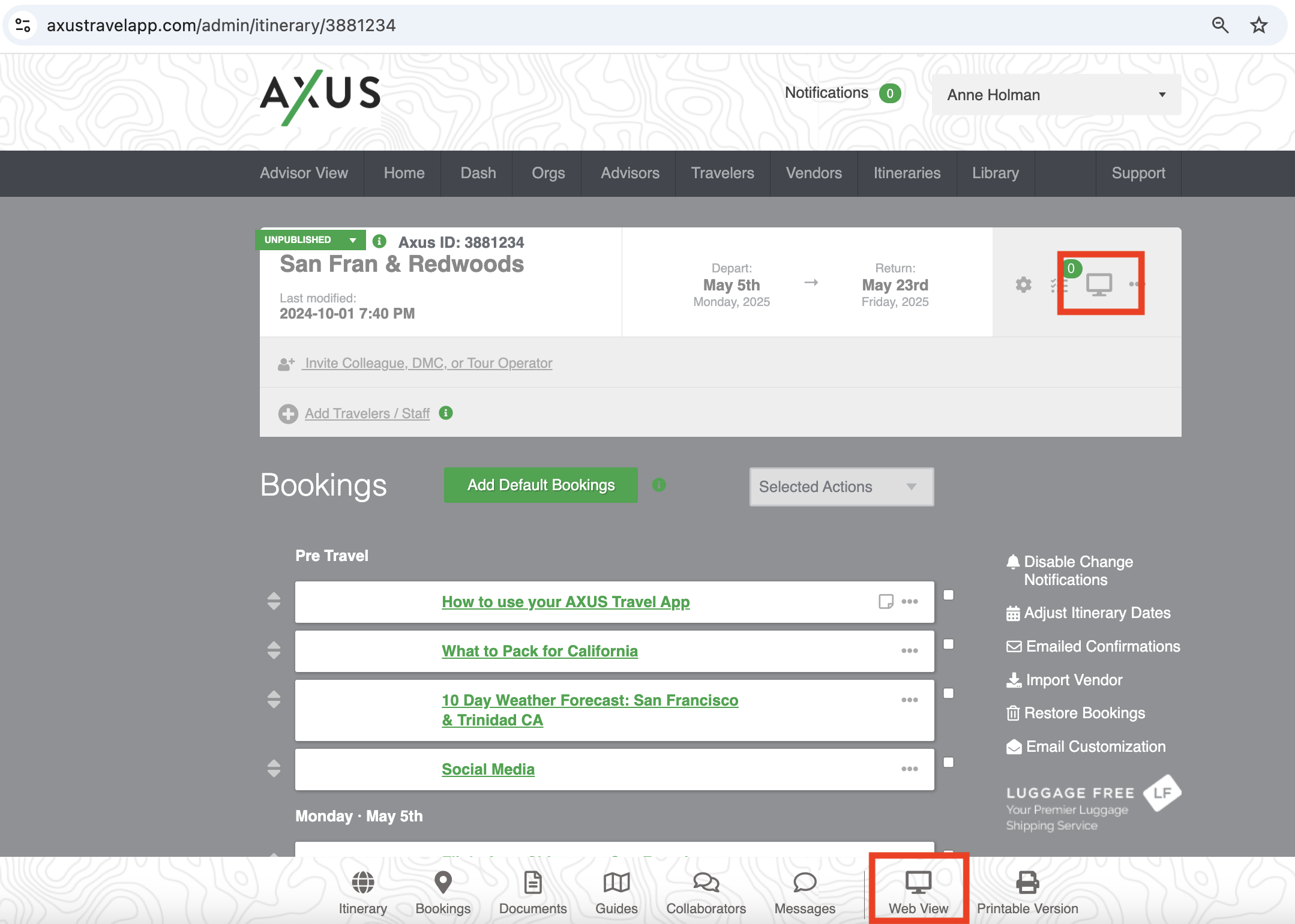The width and height of the screenshot is (1295, 924).
Task: Click Emailed Confirmations
Action: point(1093,646)
